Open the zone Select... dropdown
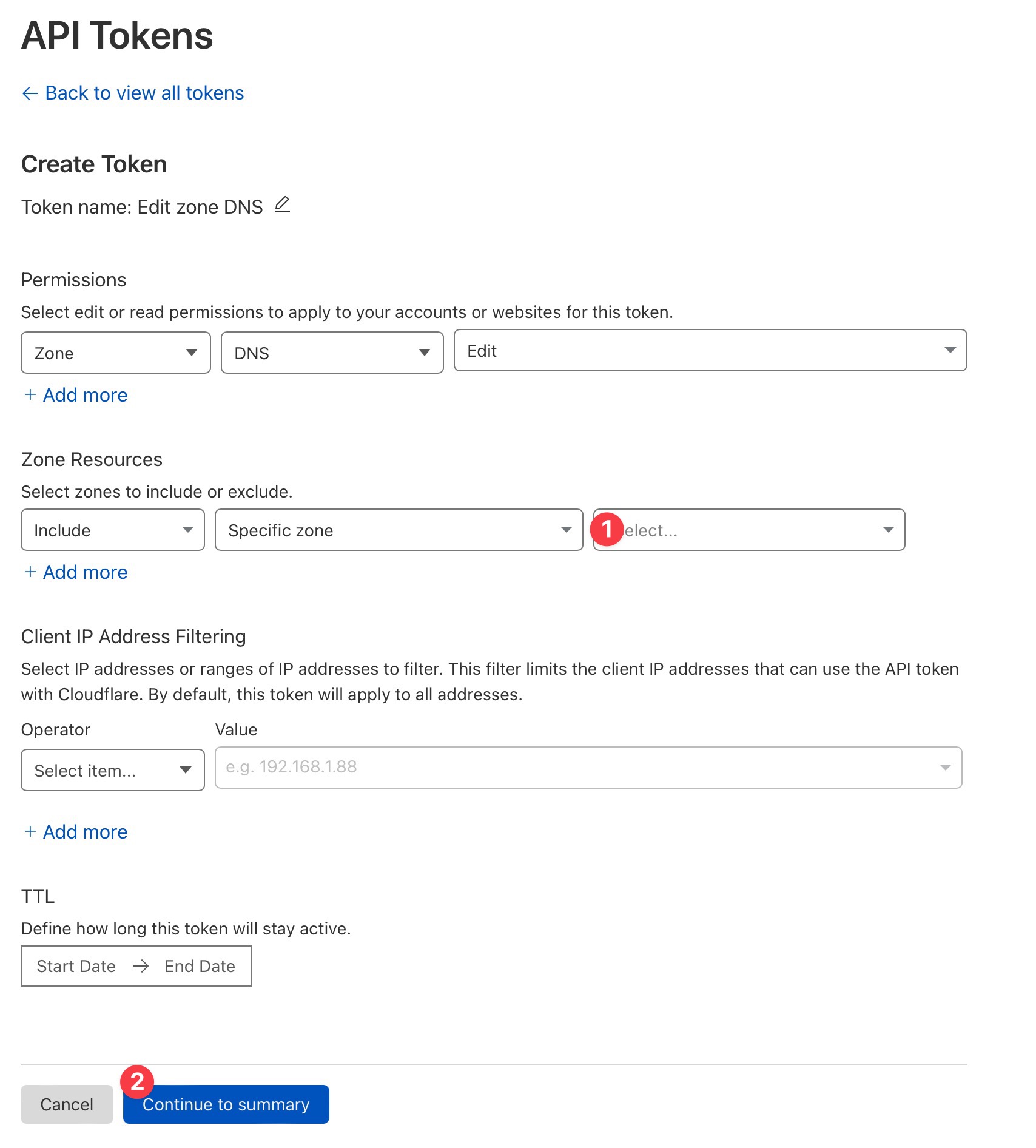This screenshot has height=1148, width=1036. (749, 530)
